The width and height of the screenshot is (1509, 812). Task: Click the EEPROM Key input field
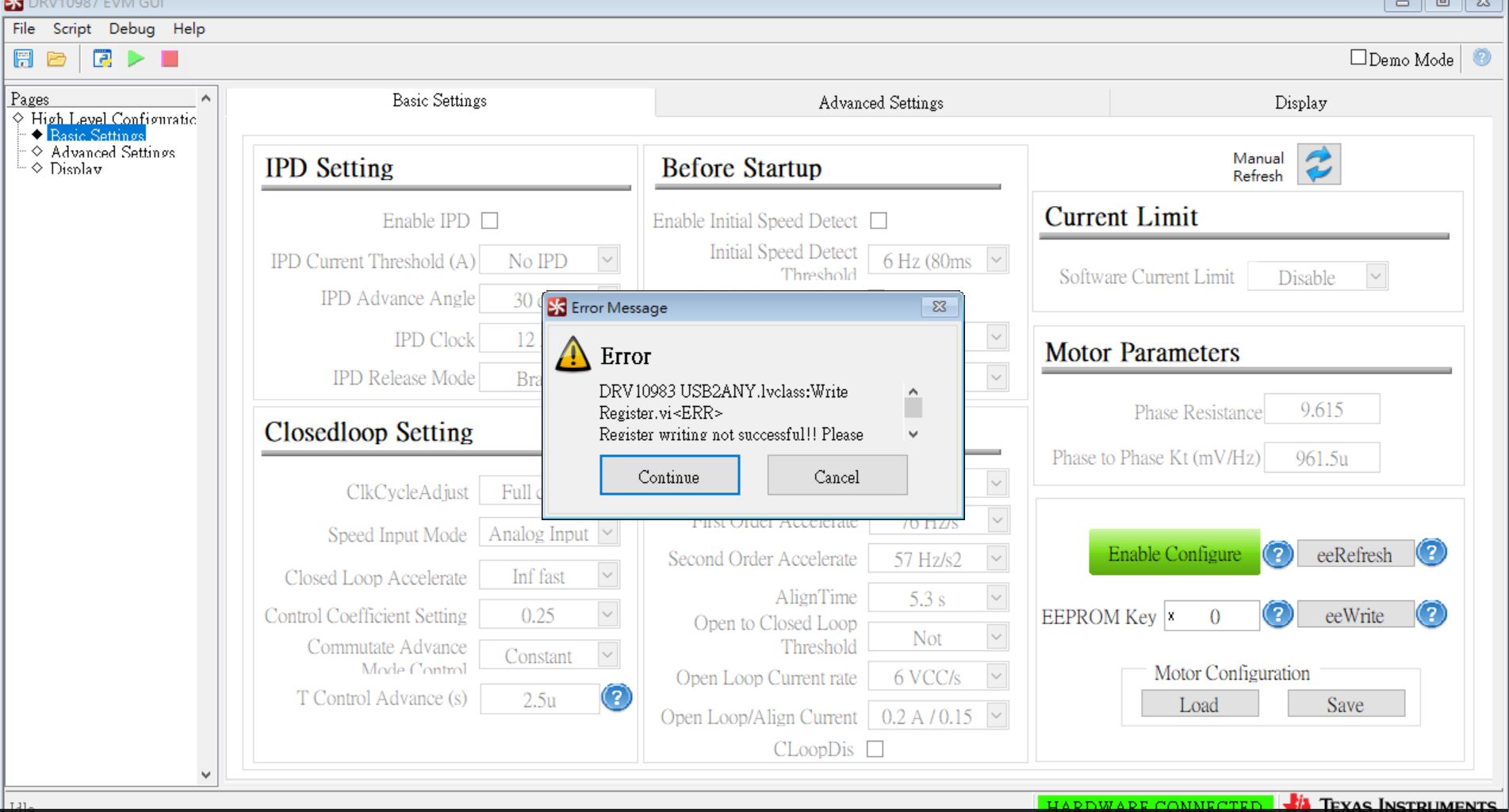coord(1212,615)
